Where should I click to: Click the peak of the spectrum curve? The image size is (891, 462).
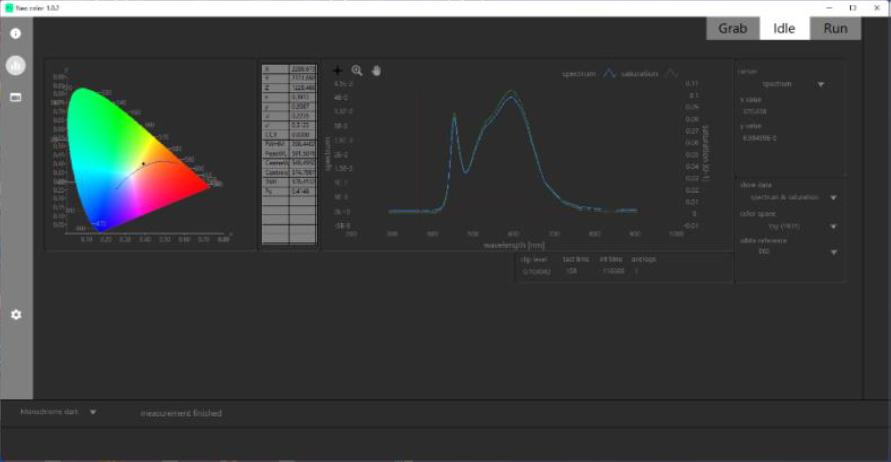point(513,92)
